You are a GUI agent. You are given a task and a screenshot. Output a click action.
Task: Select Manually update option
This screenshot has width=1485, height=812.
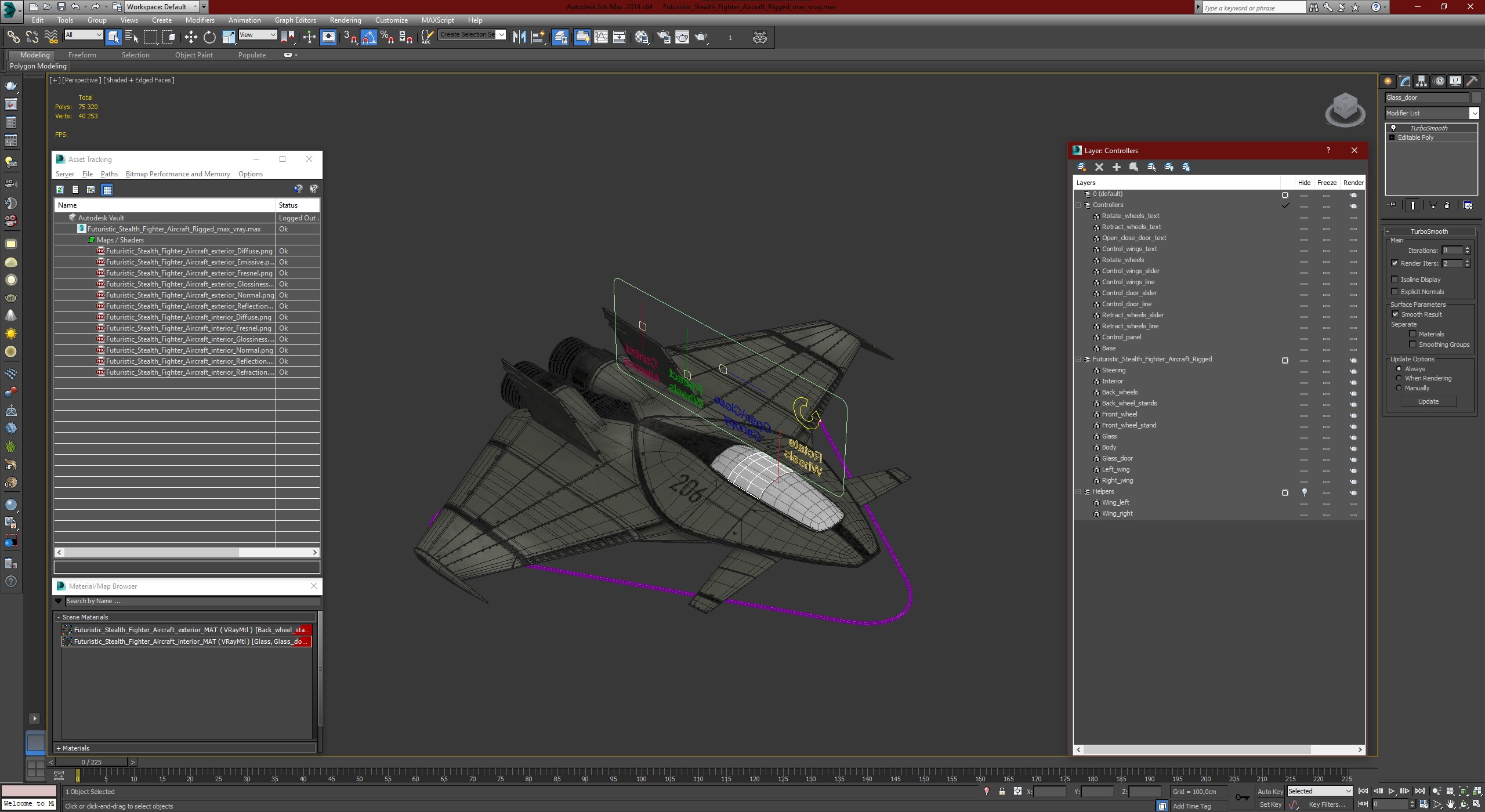tap(1399, 388)
